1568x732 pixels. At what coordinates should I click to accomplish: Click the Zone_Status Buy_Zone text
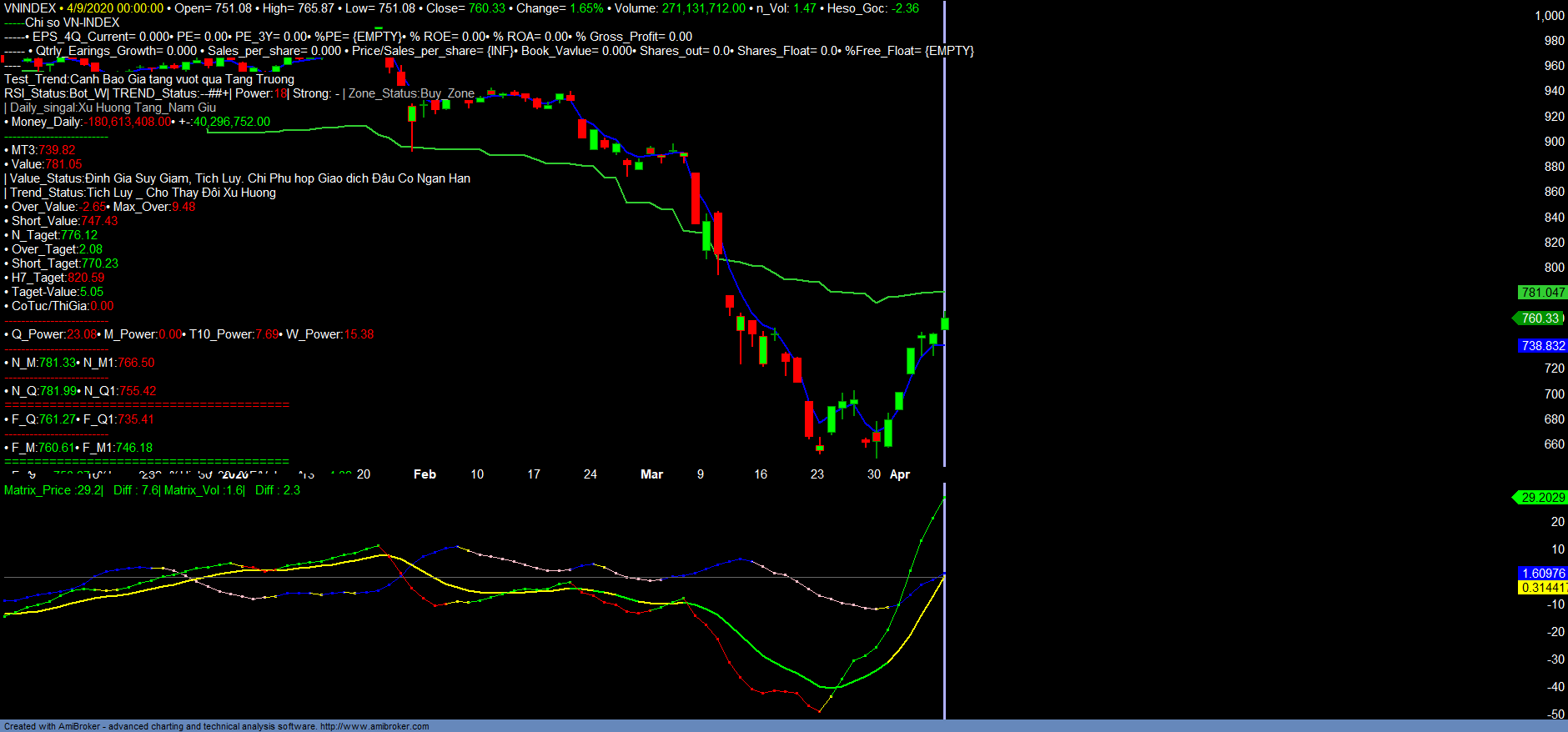tap(411, 93)
